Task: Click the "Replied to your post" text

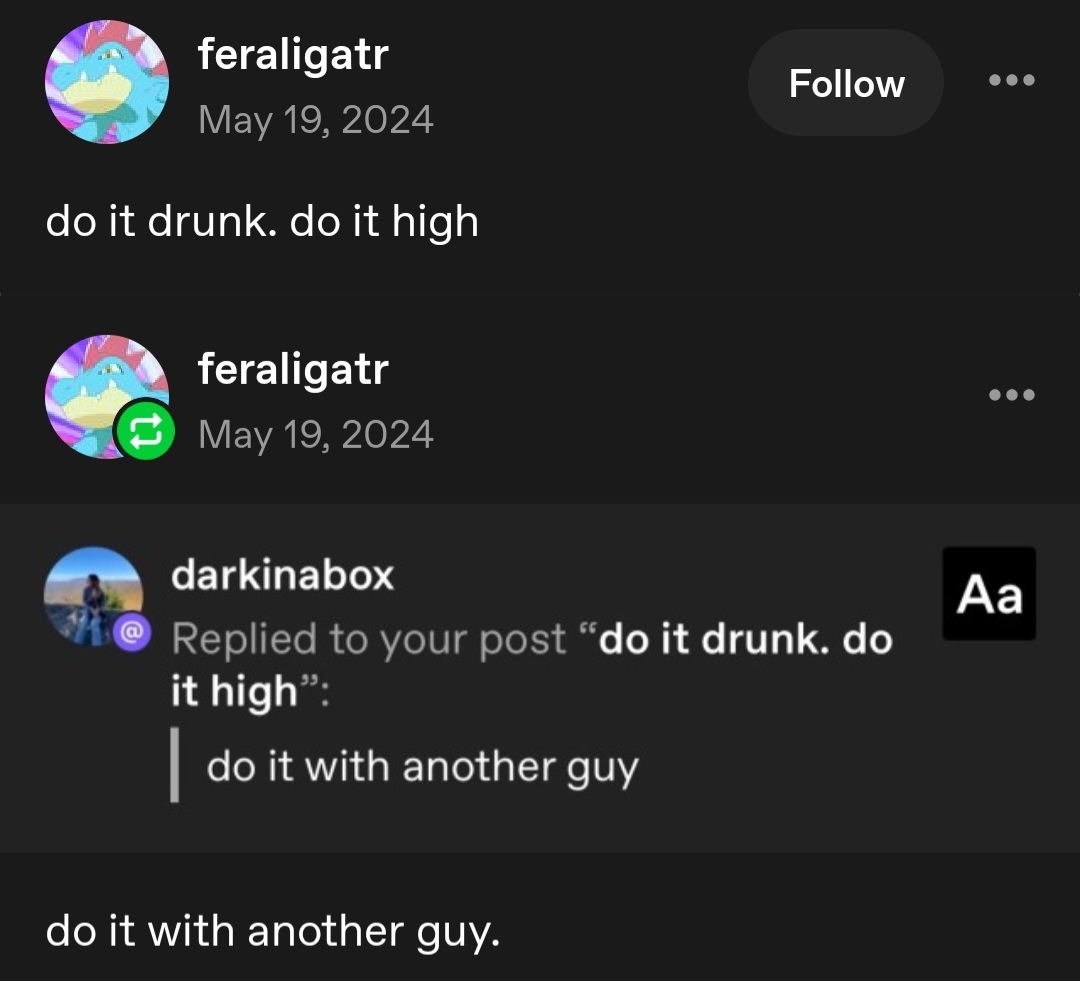Action: coord(369,639)
